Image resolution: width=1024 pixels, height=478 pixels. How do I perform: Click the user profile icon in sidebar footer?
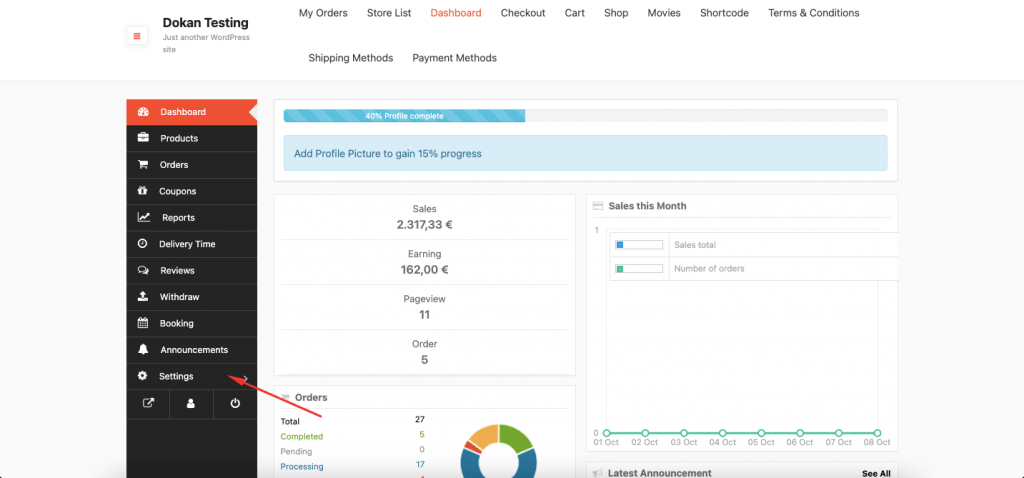coord(191,404)
